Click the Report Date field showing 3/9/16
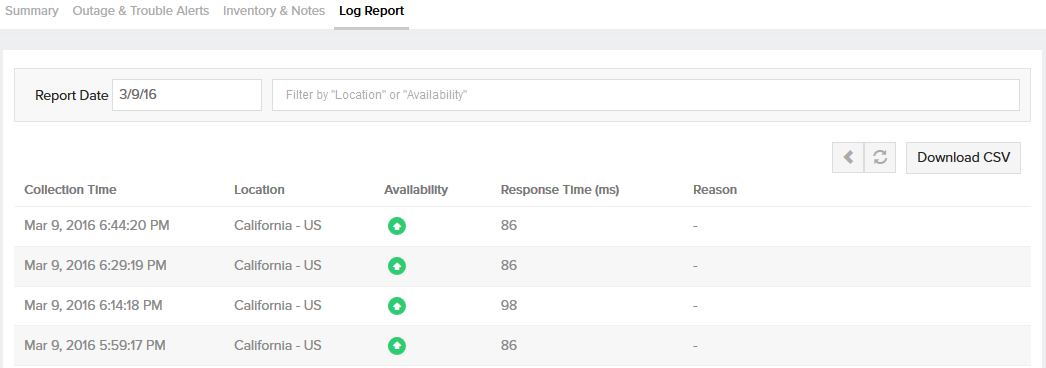 pyautogui.click(x=187, y=95)
